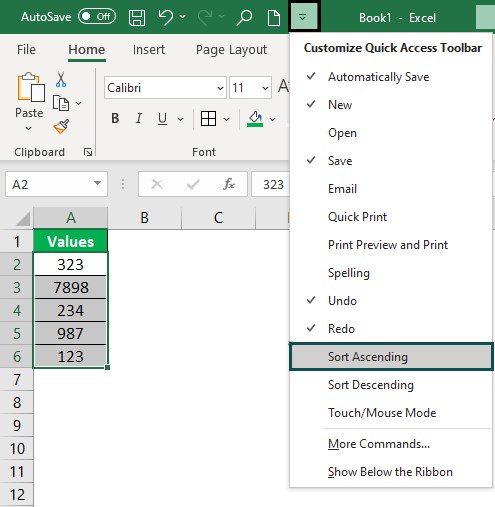Click the Cut scissors icon

(x=61, y=79)
